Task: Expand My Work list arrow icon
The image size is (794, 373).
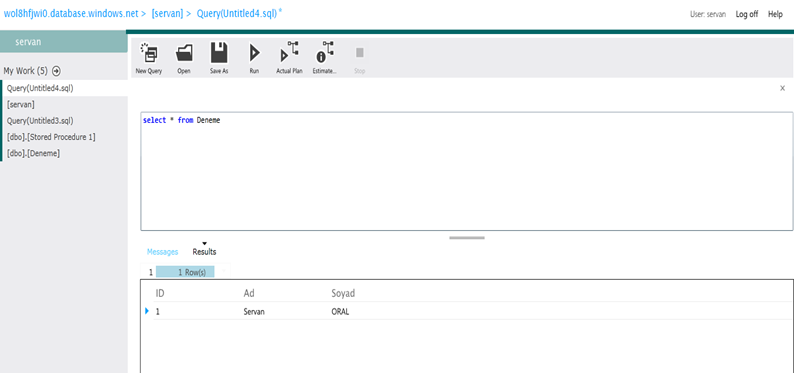Action: coord(56,71)
